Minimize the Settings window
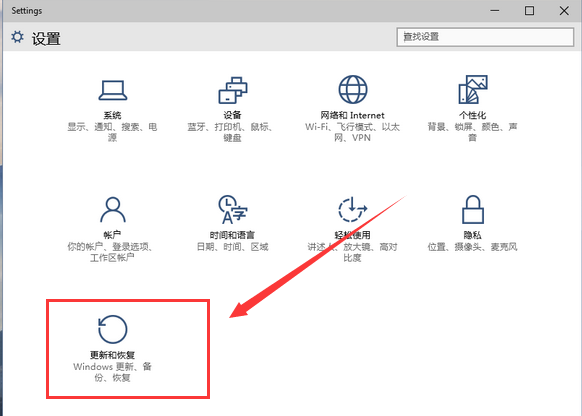 pos(495,11)
